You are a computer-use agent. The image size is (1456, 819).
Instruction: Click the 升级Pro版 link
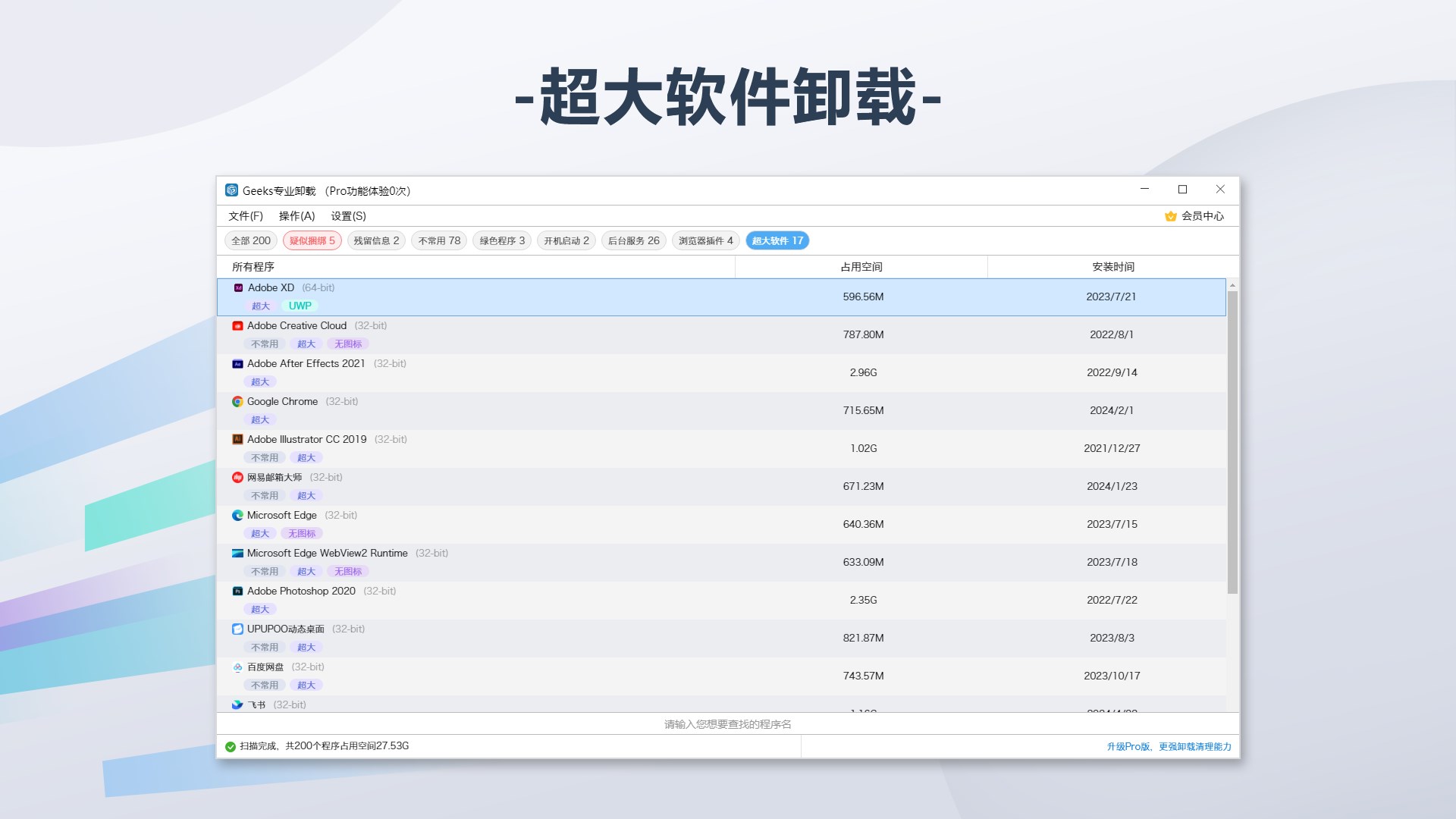pyautogui.click(x=1128, y=746)
